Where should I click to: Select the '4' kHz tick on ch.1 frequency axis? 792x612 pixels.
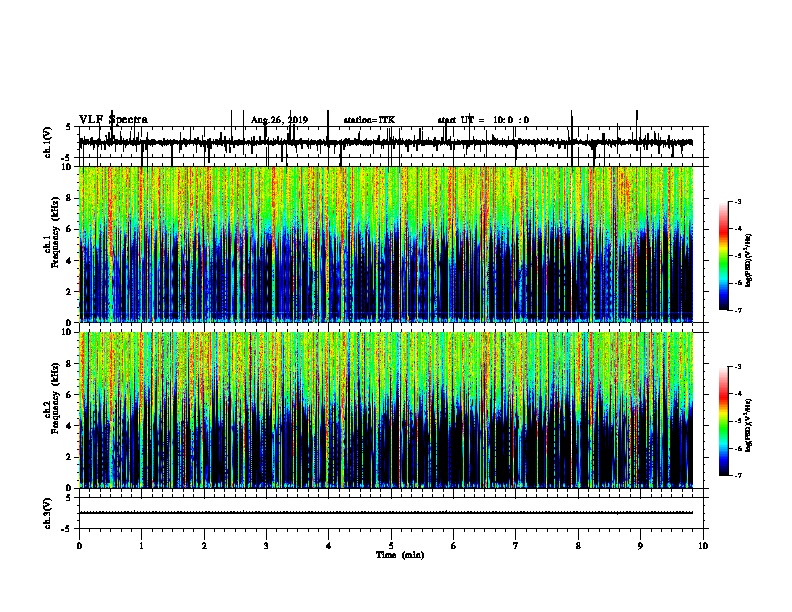point(69,261)
